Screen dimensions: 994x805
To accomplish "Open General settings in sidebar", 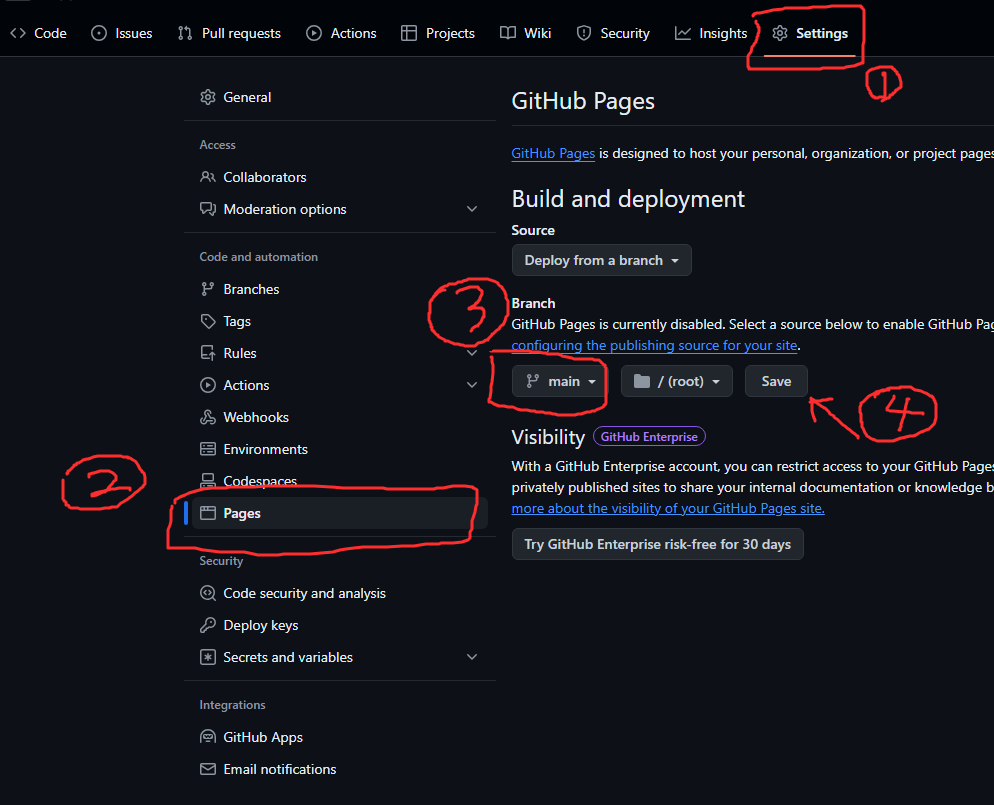I will 340,97.
